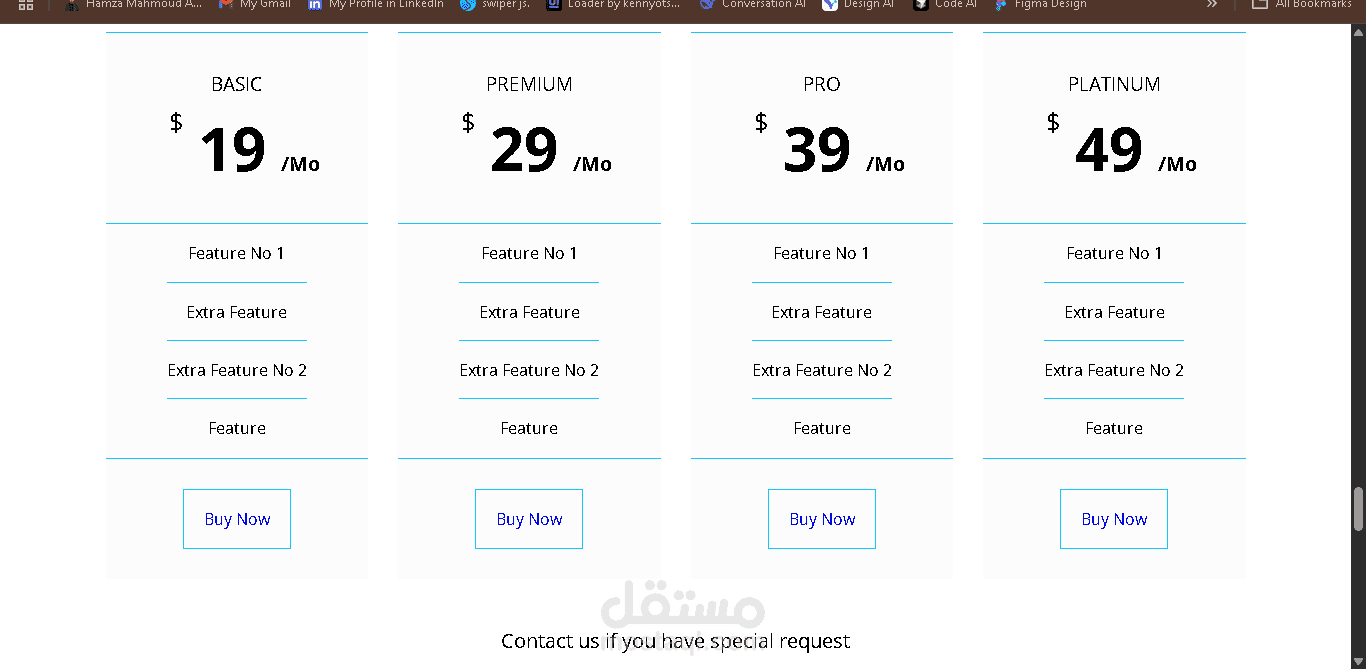Click Buy Now under the BASIC plan
This screenshot has height=669, width=1366.
237,519
